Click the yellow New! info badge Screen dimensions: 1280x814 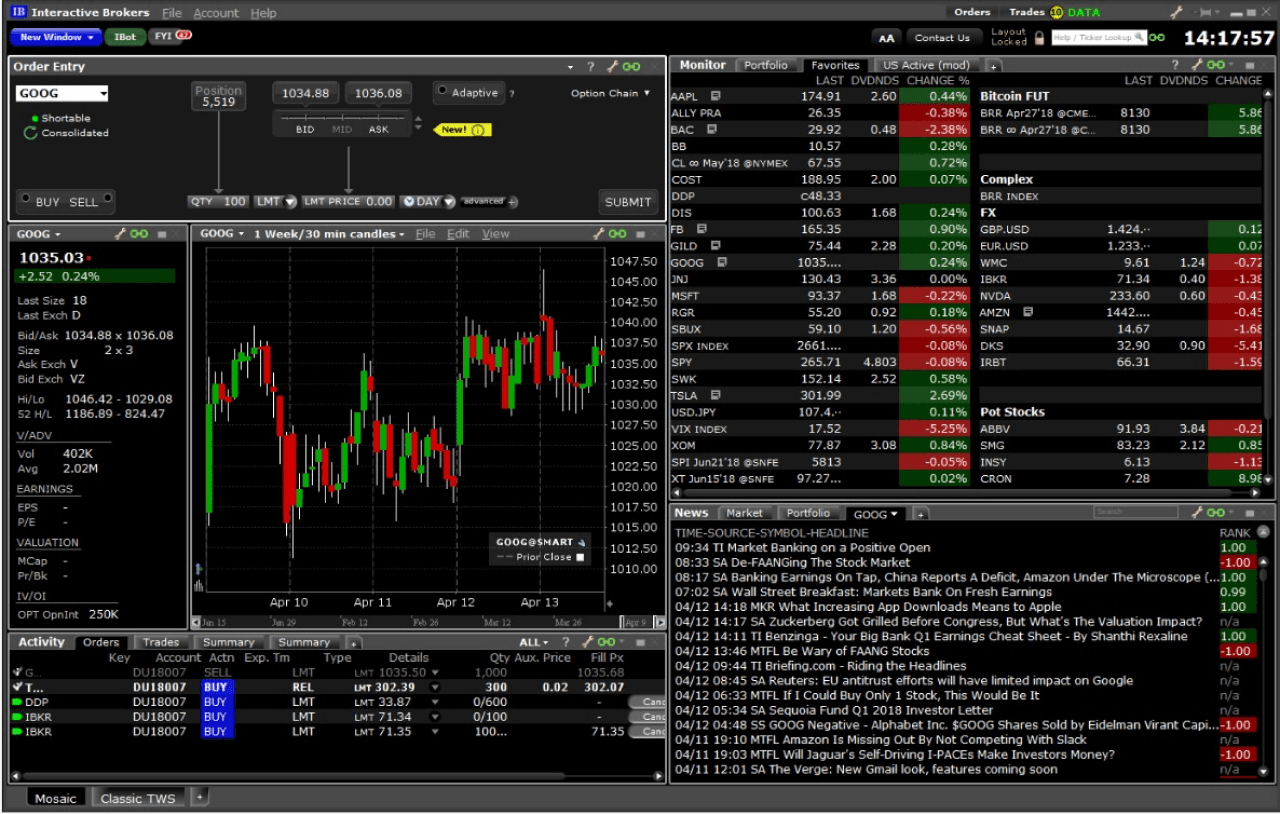coord(464,130)
